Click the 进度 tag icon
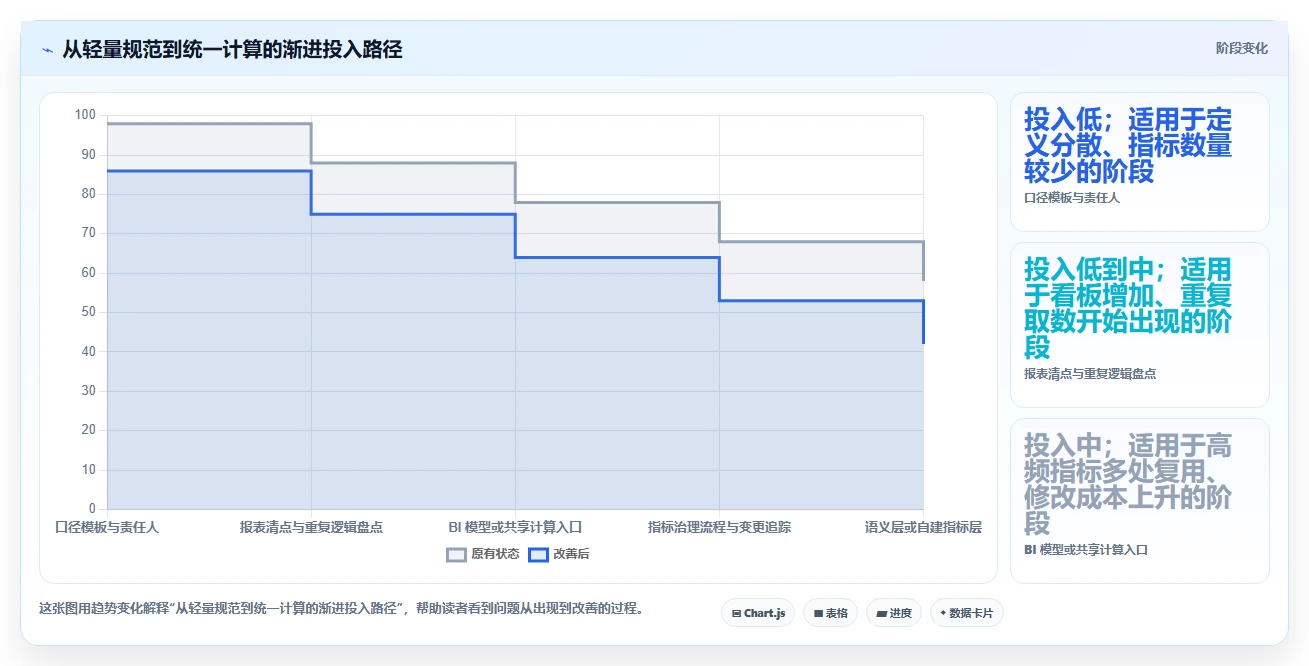 click(882, 613)
